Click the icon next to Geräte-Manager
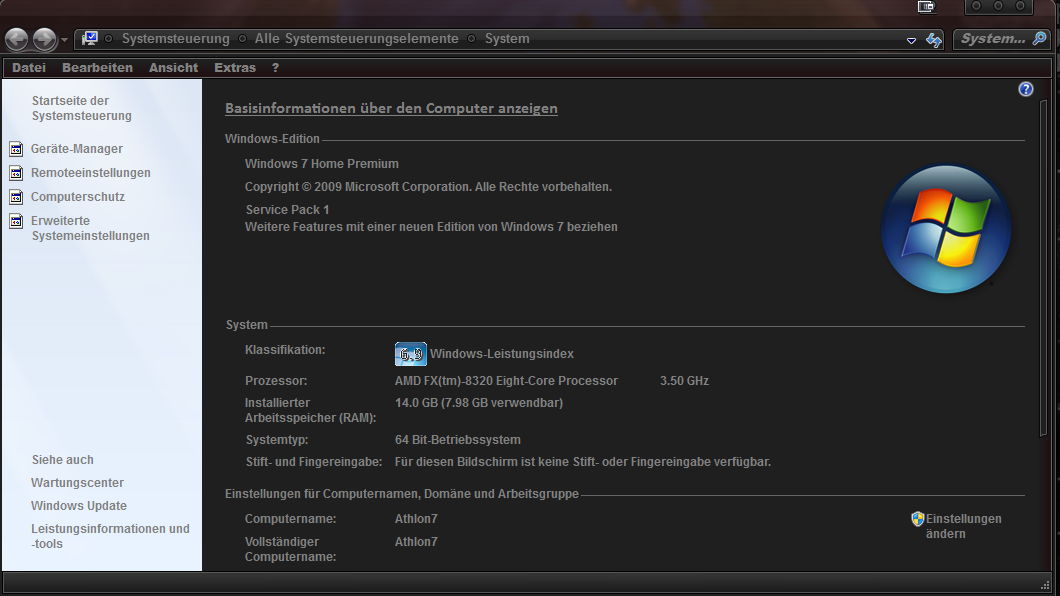 coord(16,149)
